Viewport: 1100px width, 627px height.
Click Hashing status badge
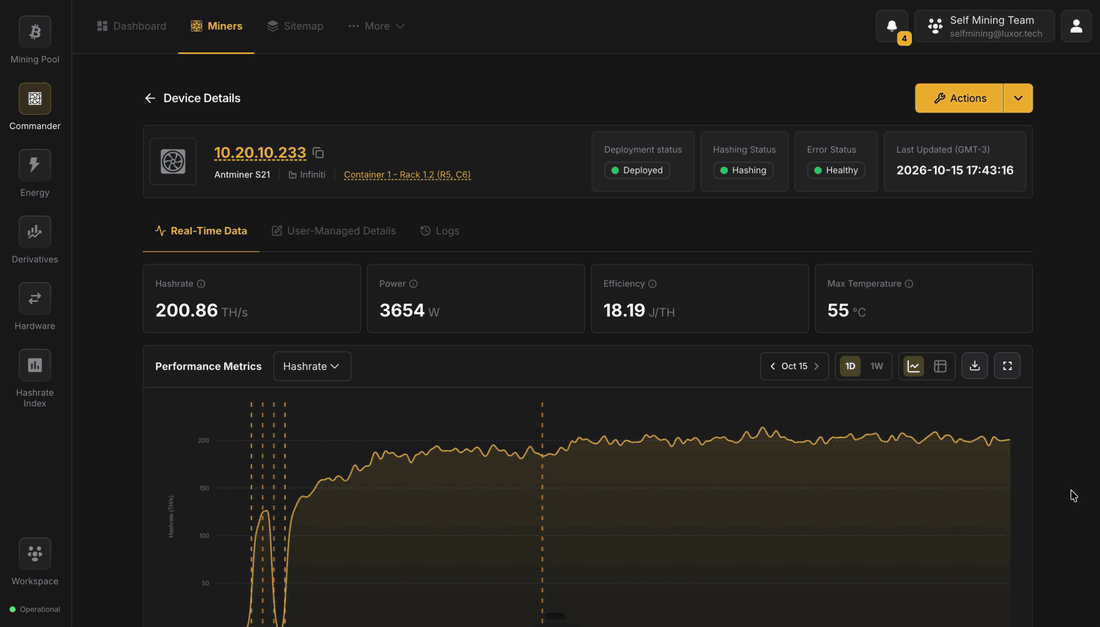pos(743,170)
